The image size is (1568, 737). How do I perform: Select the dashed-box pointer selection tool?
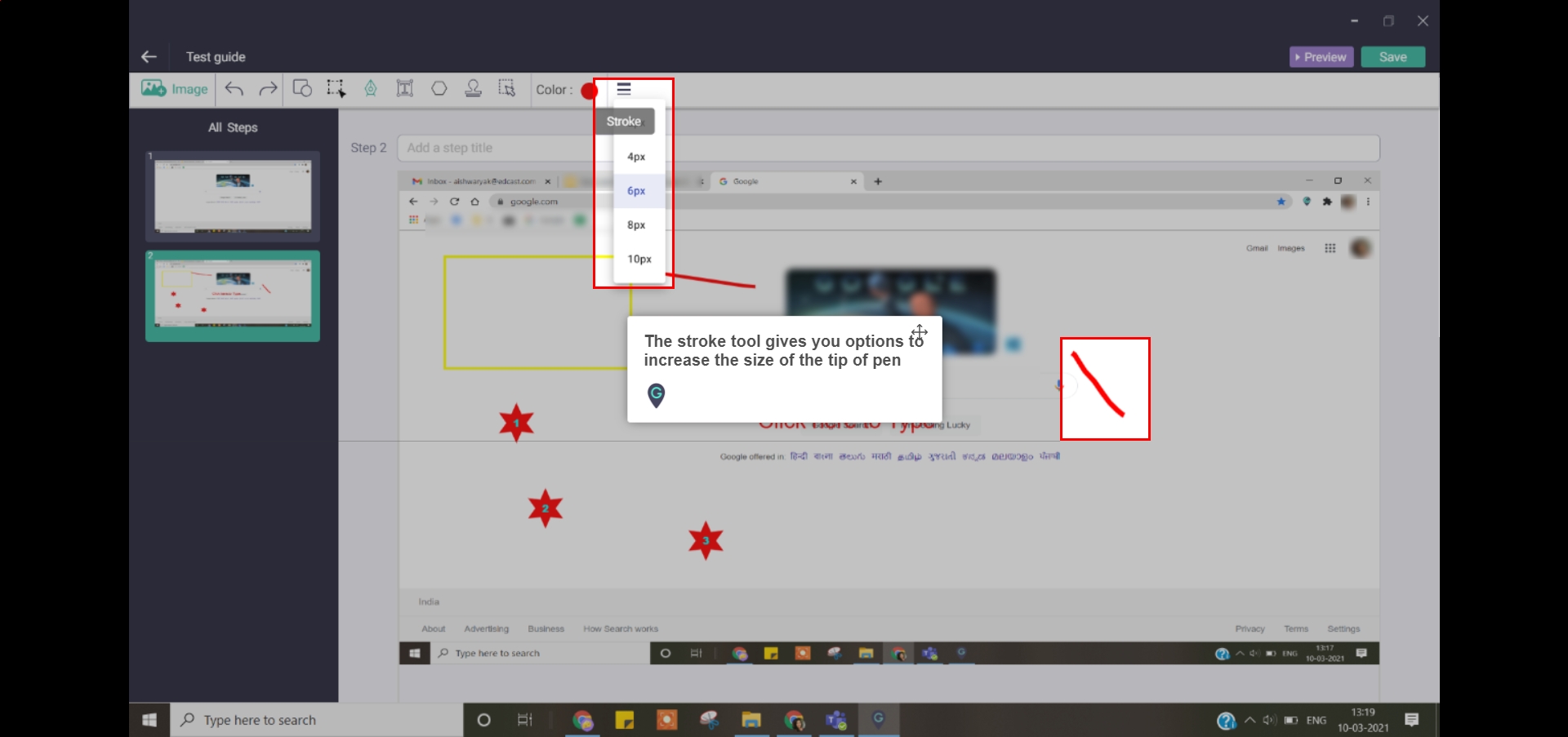point(507,88)
